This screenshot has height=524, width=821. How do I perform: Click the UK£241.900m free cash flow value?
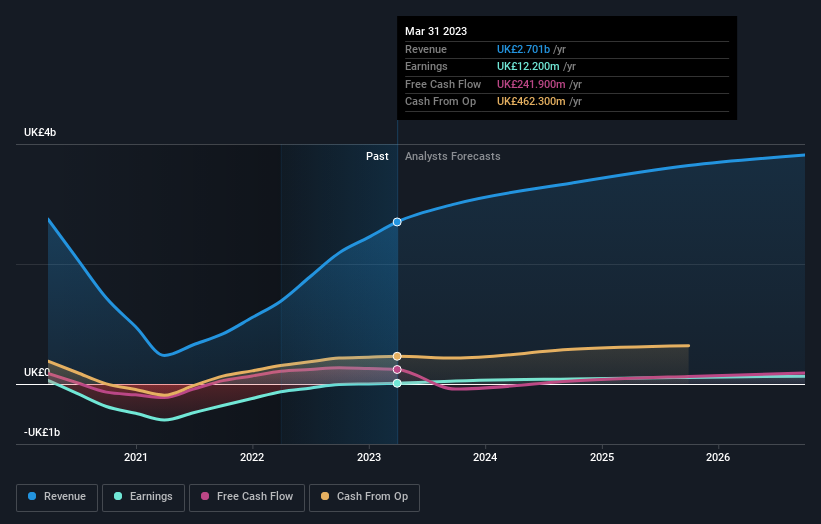point(531,84)
